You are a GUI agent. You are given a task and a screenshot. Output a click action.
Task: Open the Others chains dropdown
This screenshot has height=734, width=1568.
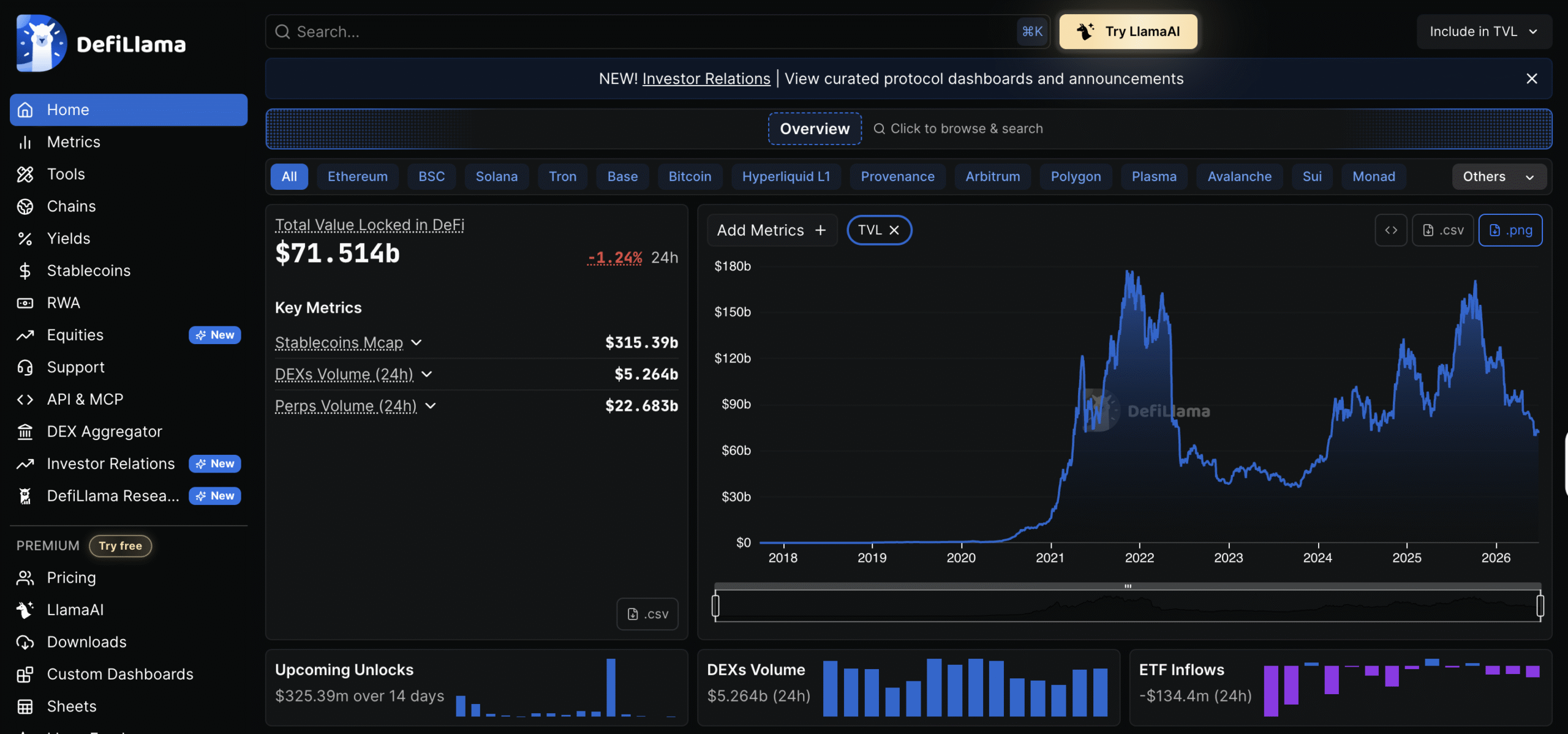point(1498,177)
